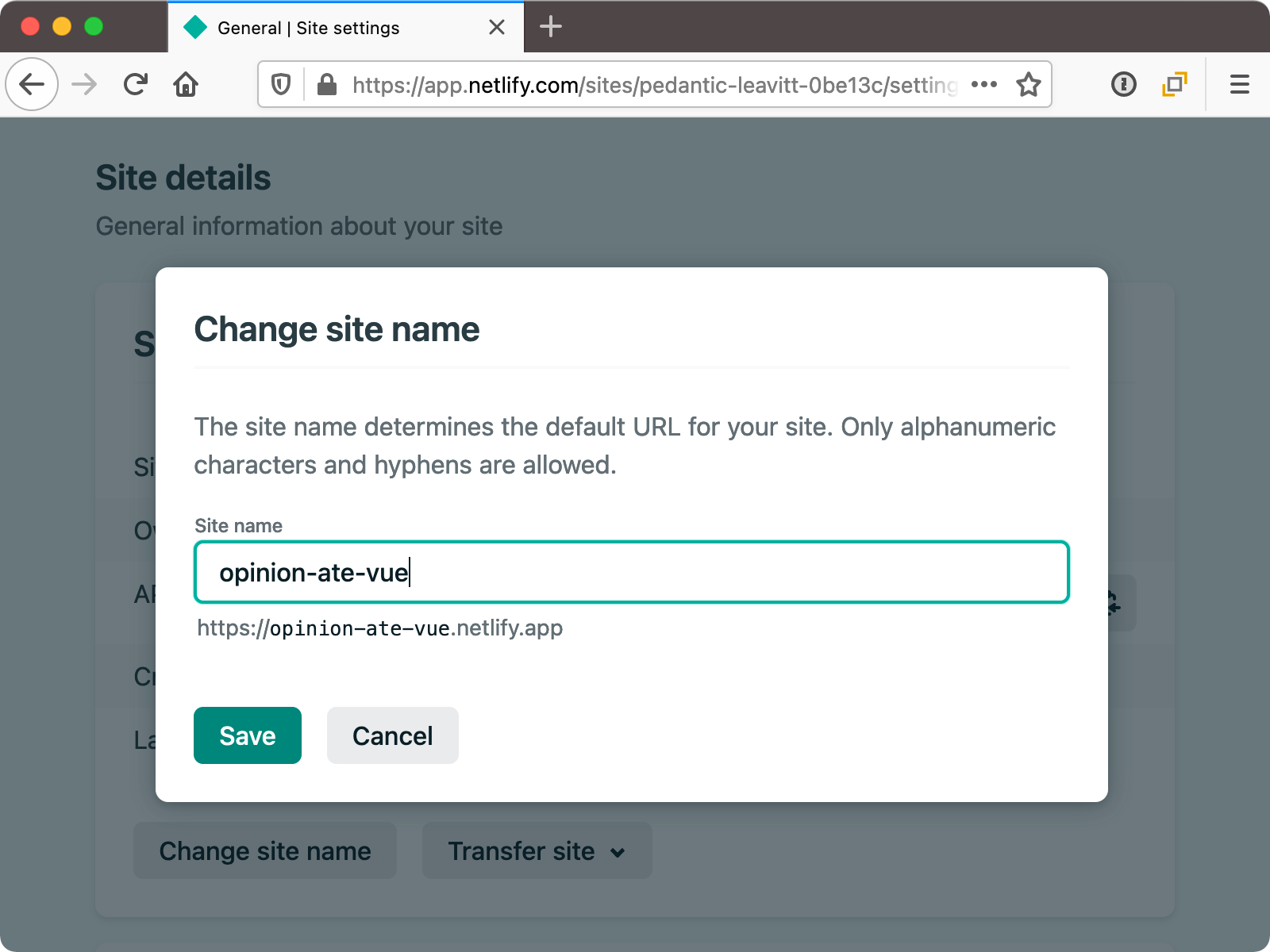
Task: Click the orange container tabs extension icon
Action: [1175, 84]
